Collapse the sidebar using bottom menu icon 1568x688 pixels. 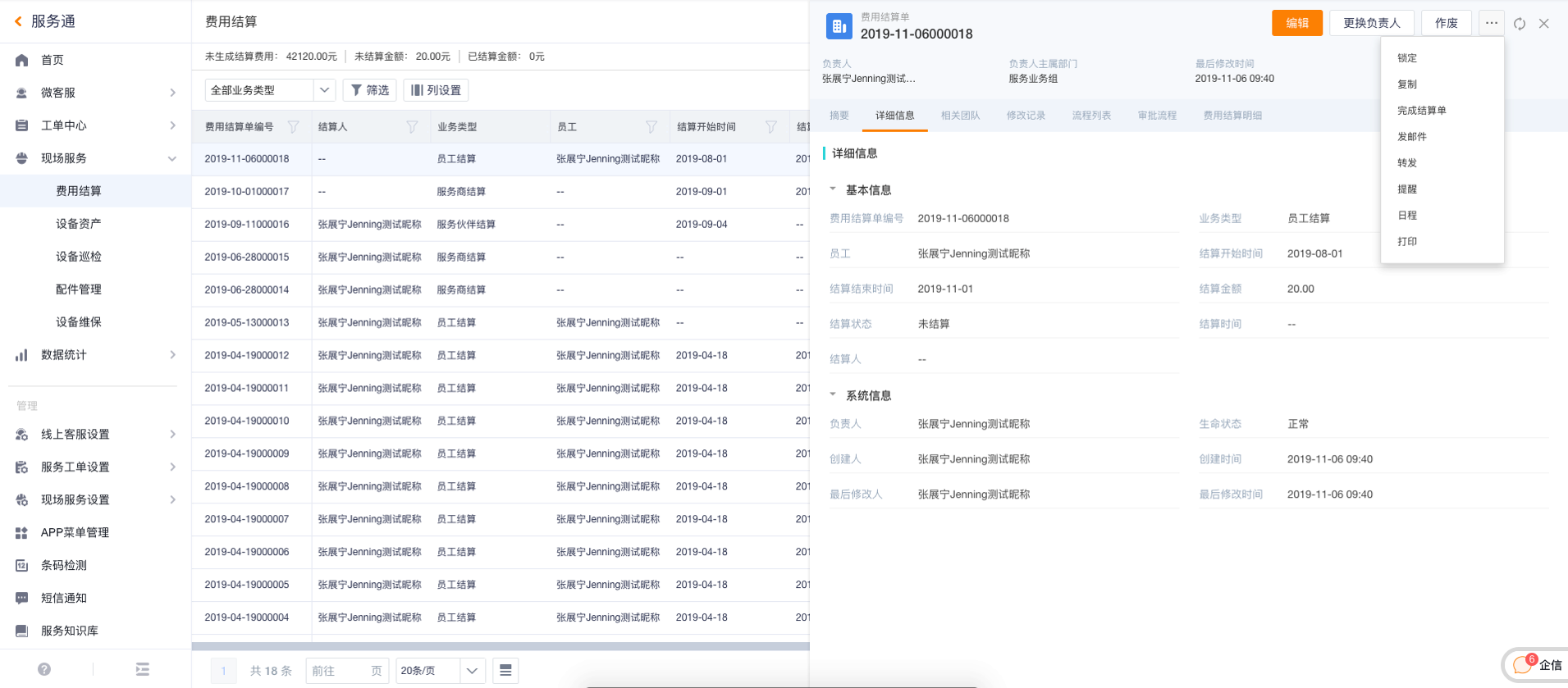(143, 669)
